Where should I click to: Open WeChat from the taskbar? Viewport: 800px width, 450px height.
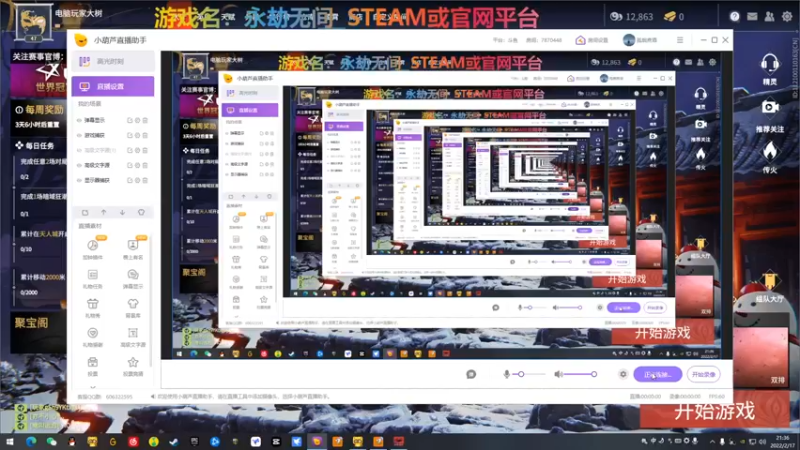[52, 441]
